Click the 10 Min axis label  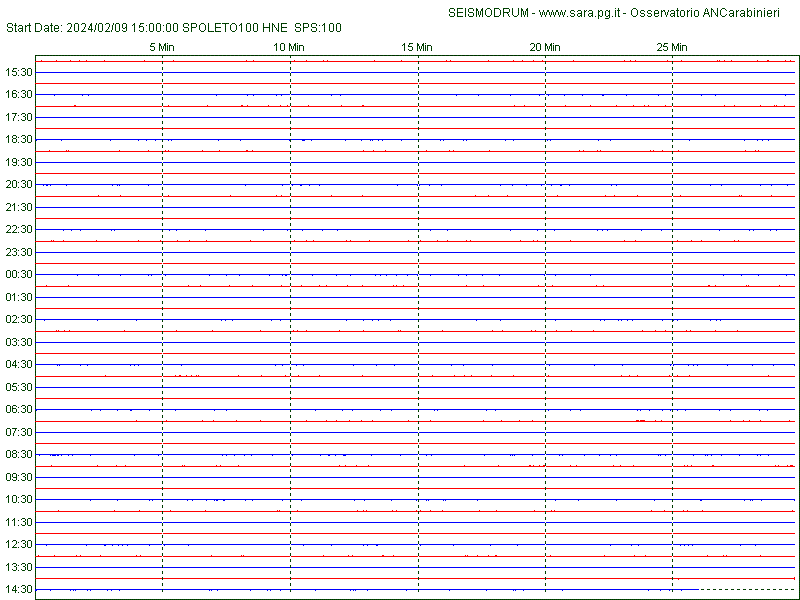point(289,47)
